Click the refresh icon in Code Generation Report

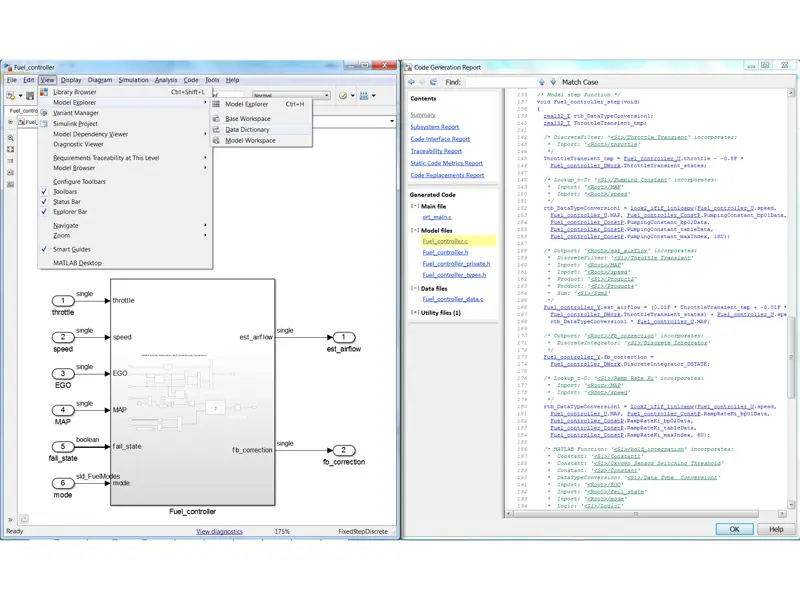[432, 82]
